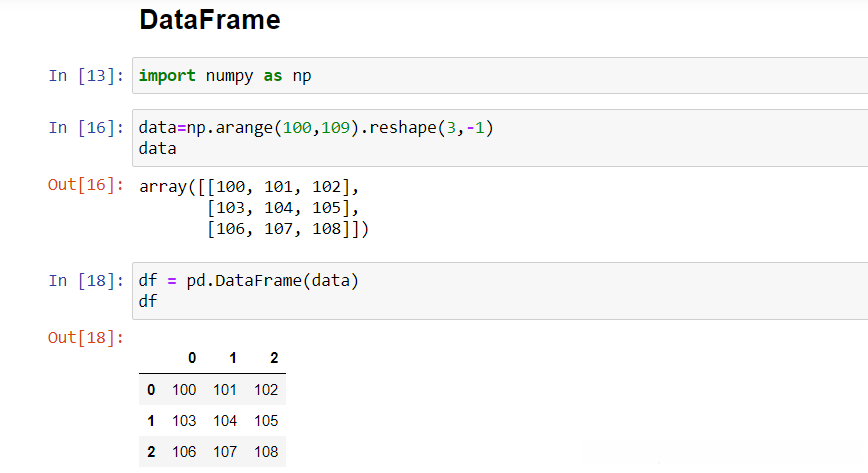Viewport: 868px width, 473px height.
Task: Click the table cell containing 102
Action: (266, 390)
